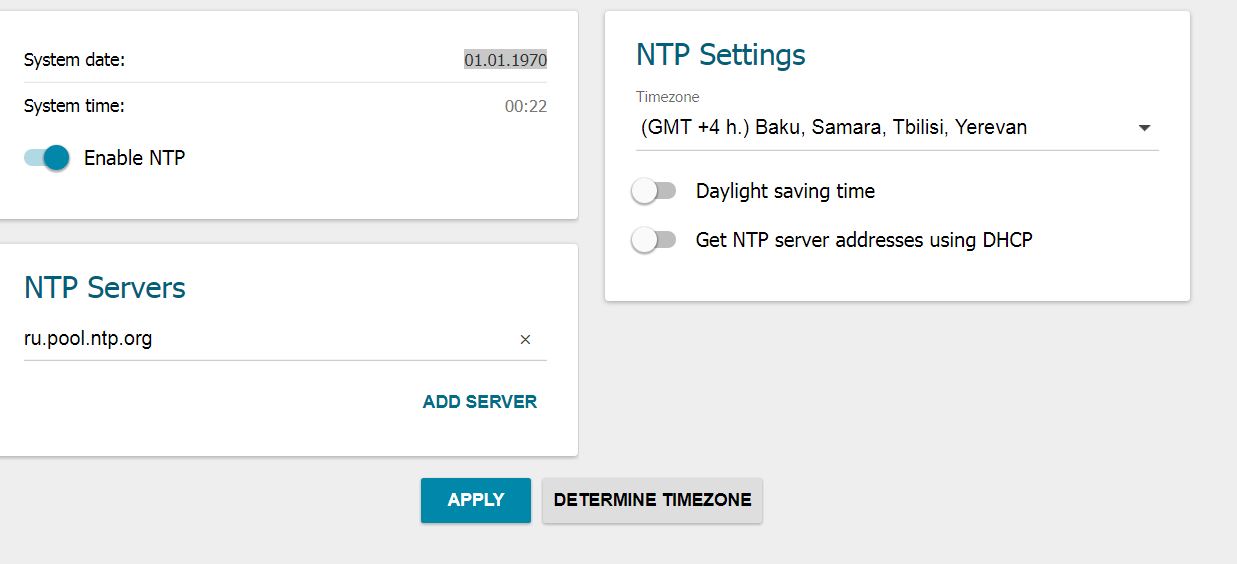
Task: Click the Enable NTP label text
Action: [x=134, y=158]
